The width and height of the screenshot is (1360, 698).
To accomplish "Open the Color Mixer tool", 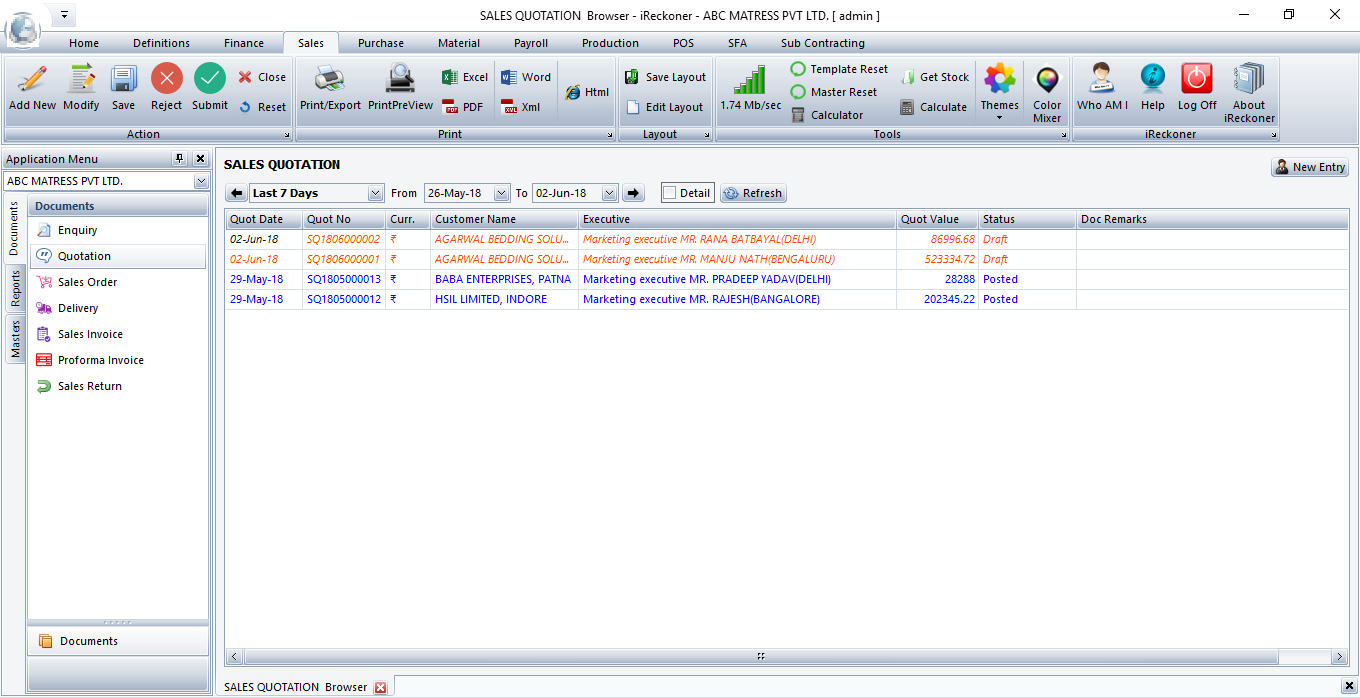I will 1047,80.
